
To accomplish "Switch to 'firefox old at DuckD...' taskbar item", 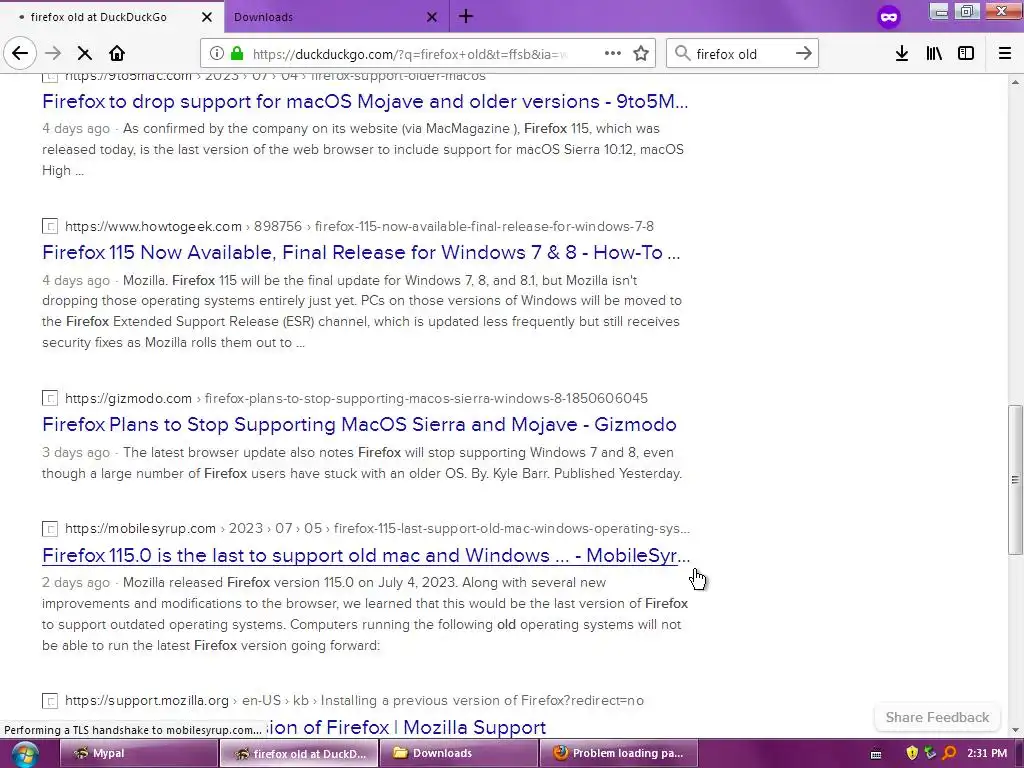I will [299, 754].
